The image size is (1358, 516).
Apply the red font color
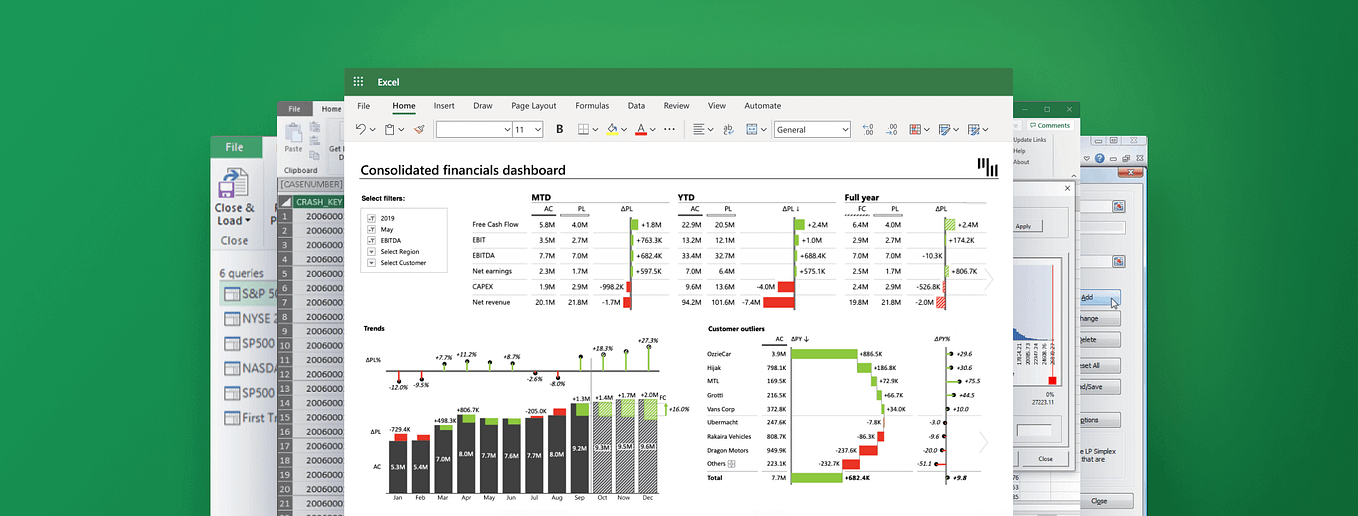pos(641,129)
